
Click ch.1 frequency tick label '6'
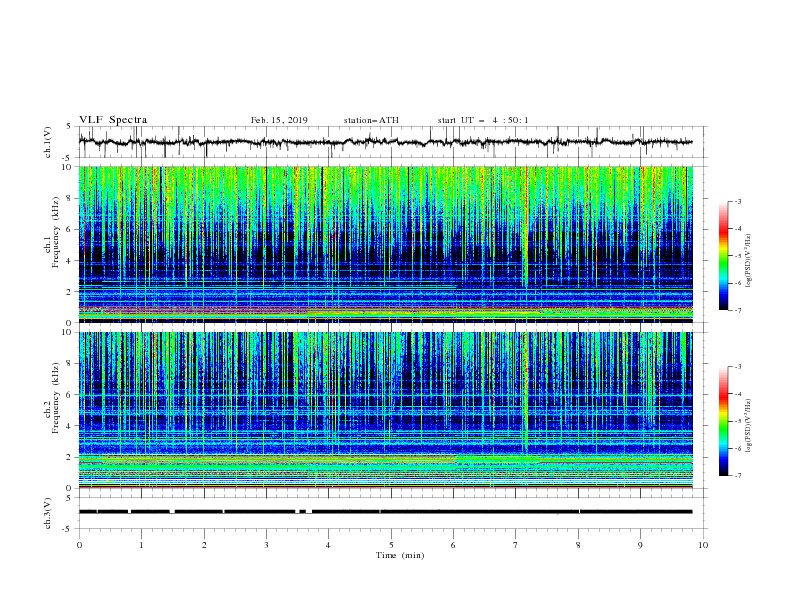click(70, 229)
